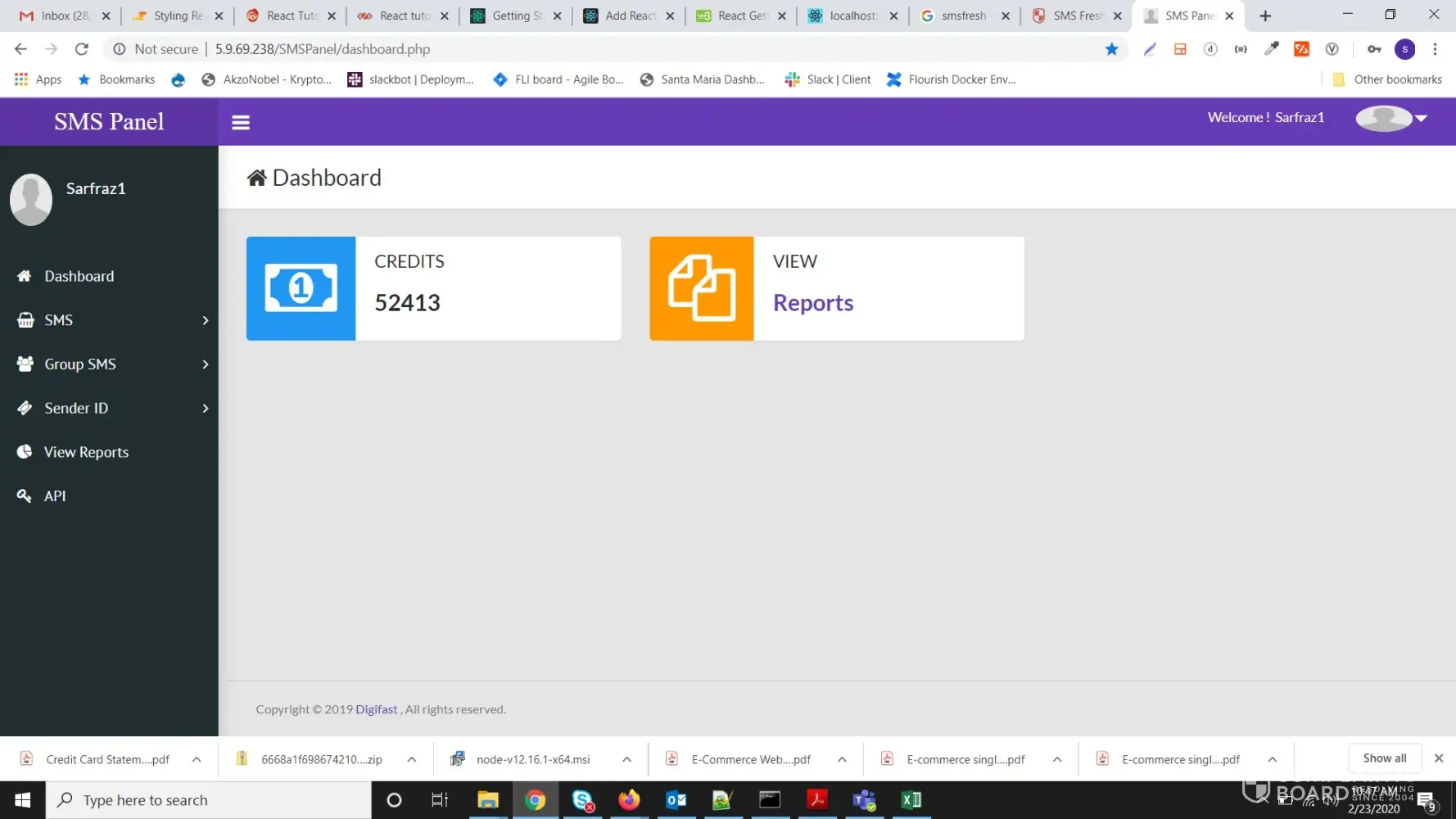
Task: Toggle the hamburger sidebar menu
Action: pyautogui.click(x=240, y=122)
